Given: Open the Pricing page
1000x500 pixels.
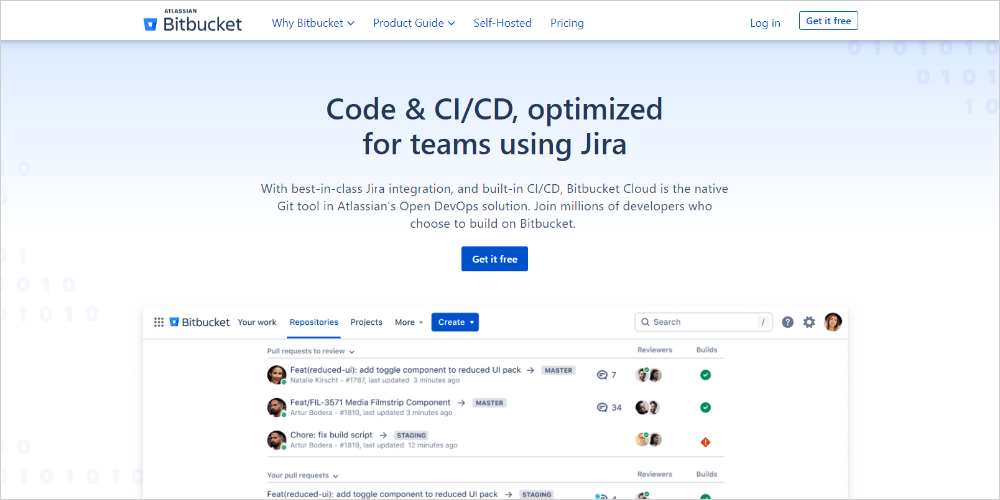Looking at the screenshot, I should [567, 23].
